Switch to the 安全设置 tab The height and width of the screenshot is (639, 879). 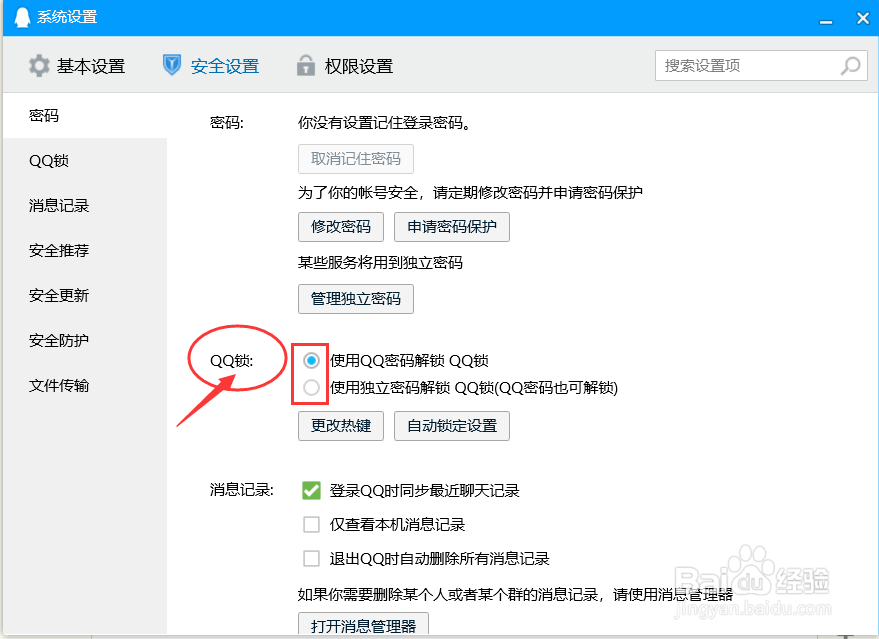click(211, 66)
